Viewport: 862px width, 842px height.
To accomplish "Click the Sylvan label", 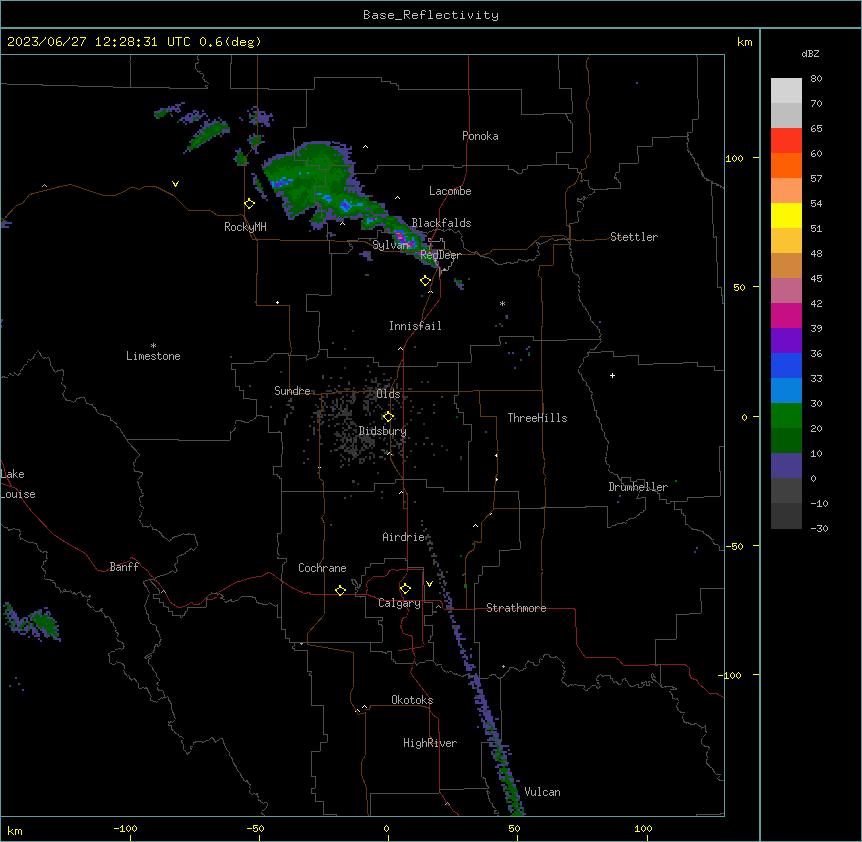I will (x=391, y=245).
